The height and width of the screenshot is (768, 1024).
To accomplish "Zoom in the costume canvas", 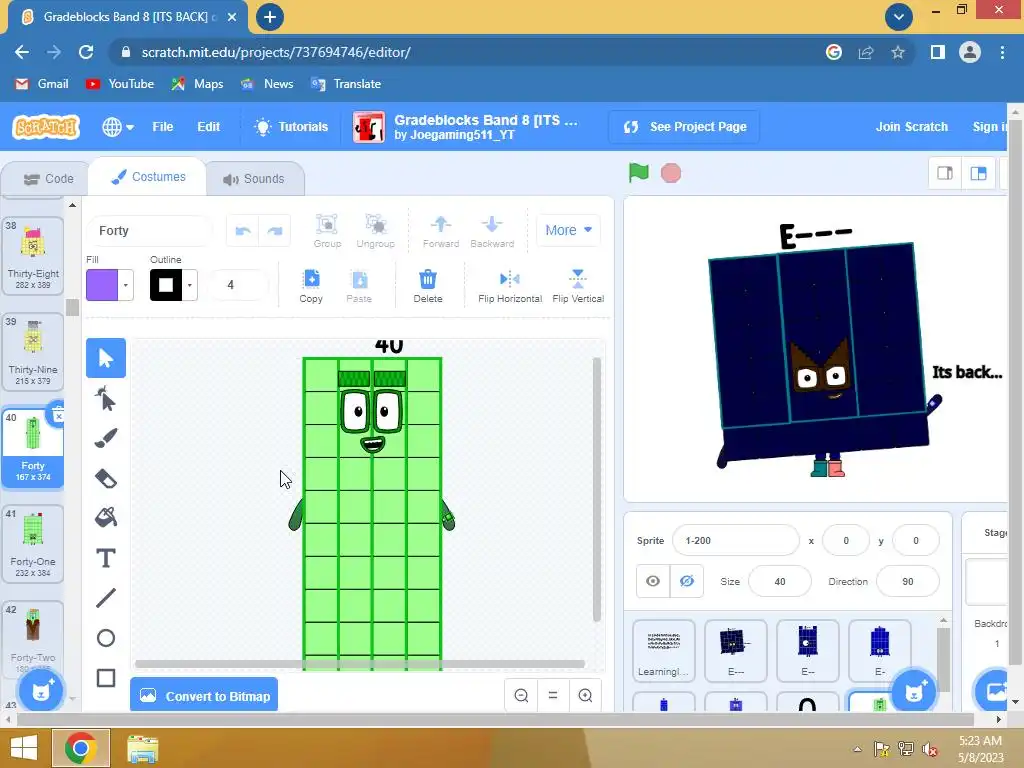I will (x=585, y=696).
